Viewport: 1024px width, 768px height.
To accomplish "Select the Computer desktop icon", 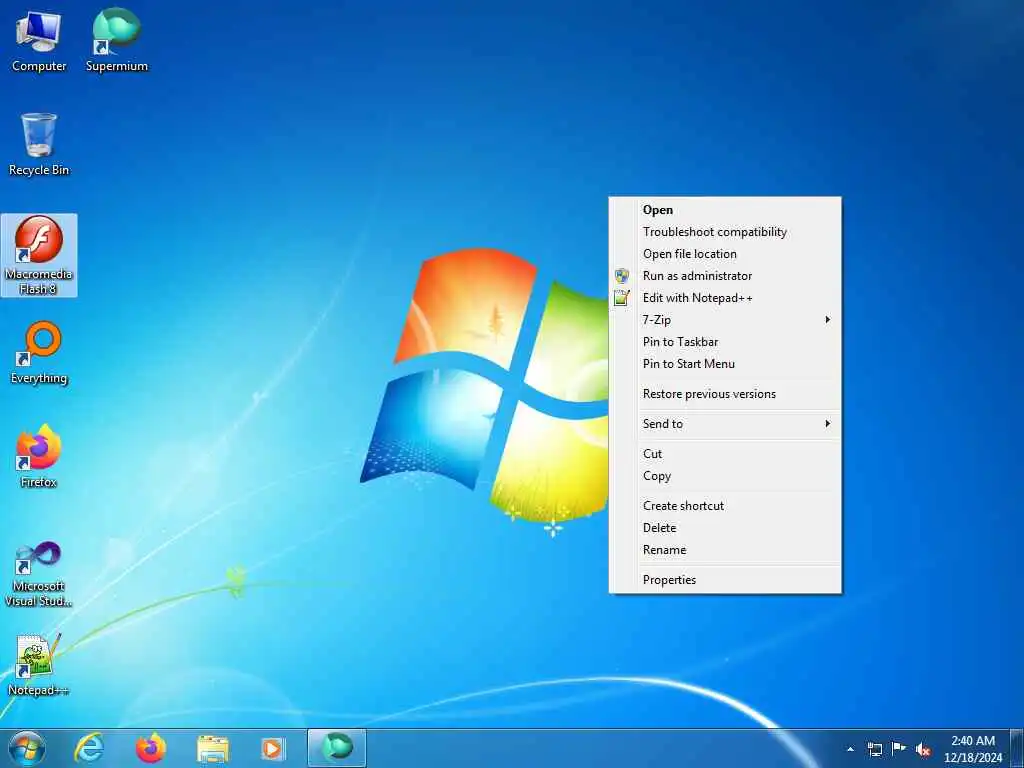I will [x=39, y=42].
